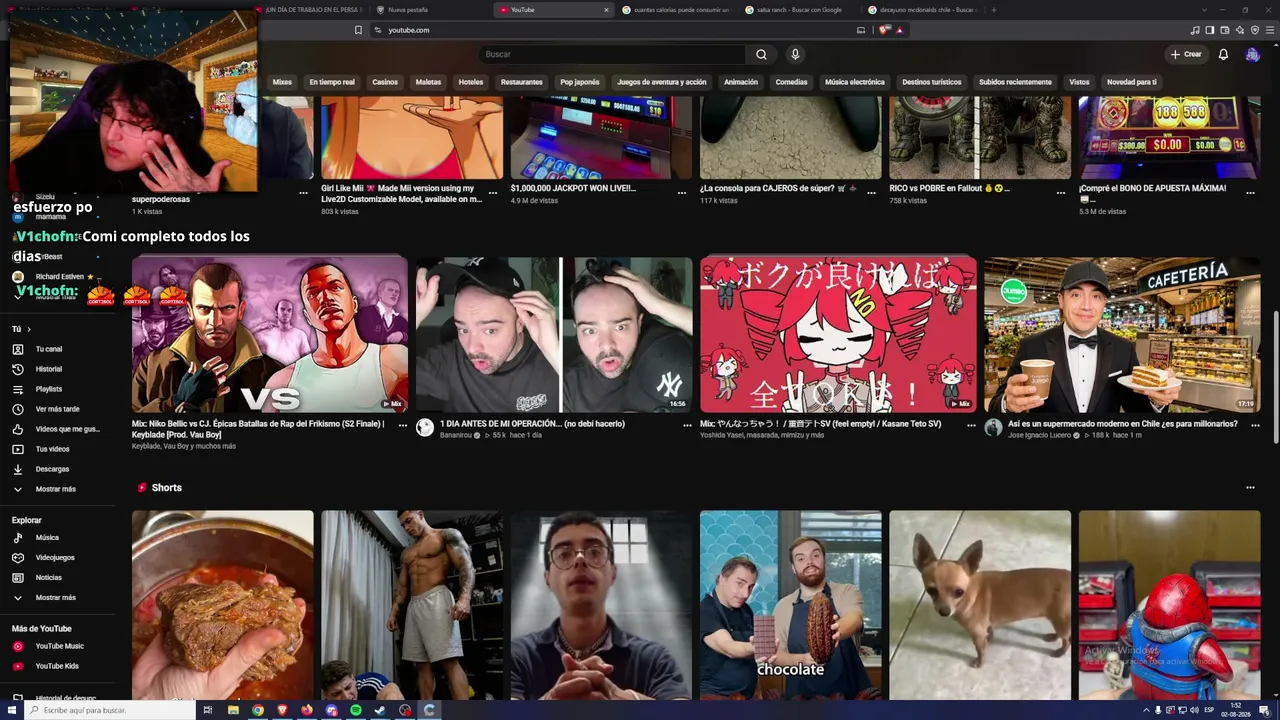Viewport: 1280px width, 720px height.
Task: Select the Casinos filter chip
Action: tap(385, 82)
